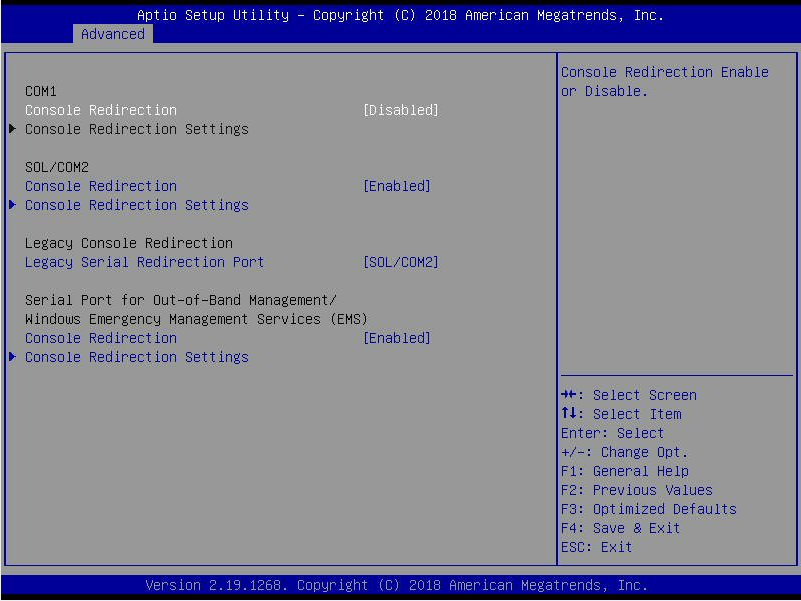
Task: Click the Console Redirection help description
Action: [665, 81]
